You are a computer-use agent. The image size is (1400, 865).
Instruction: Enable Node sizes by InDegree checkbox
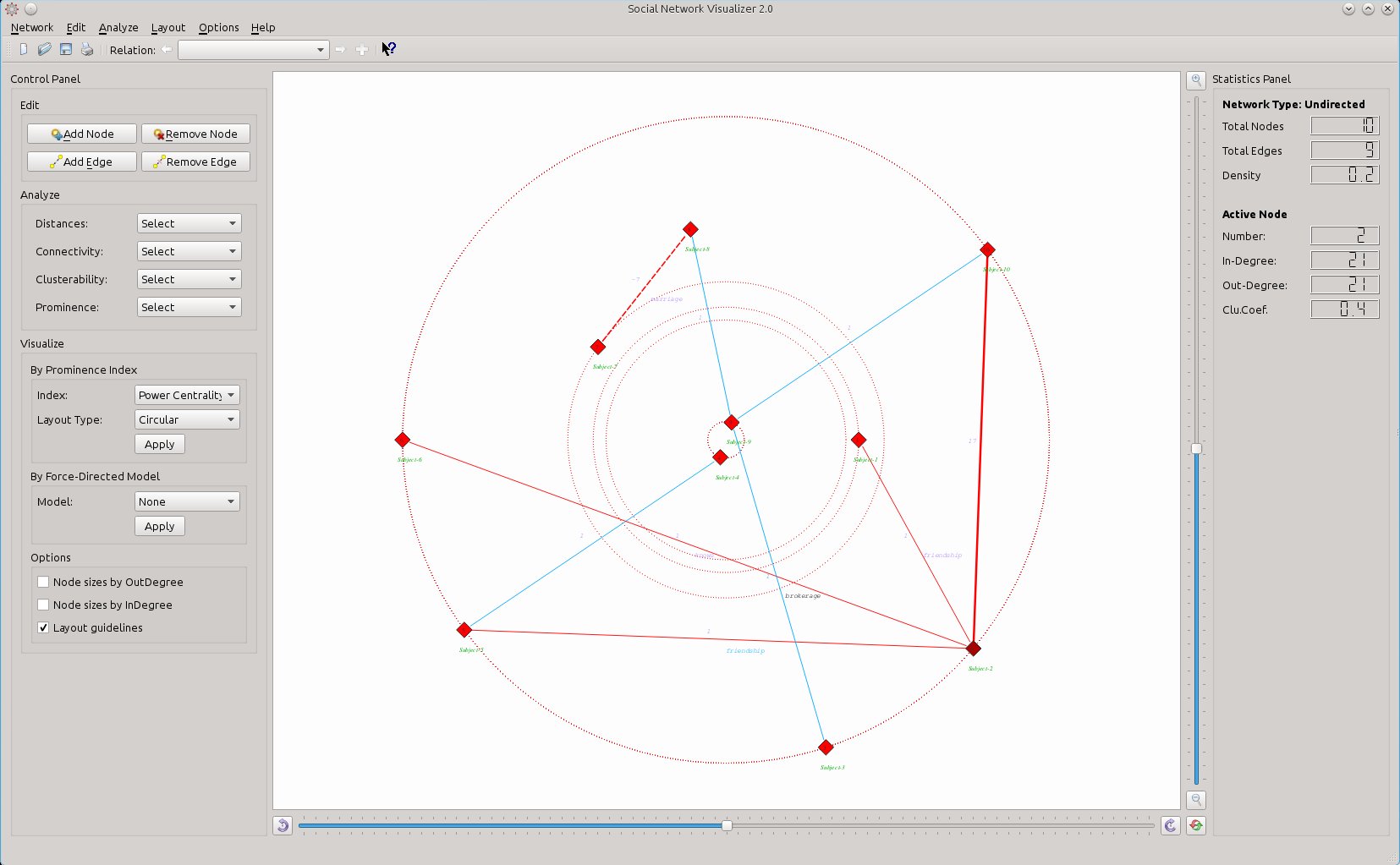43,605
